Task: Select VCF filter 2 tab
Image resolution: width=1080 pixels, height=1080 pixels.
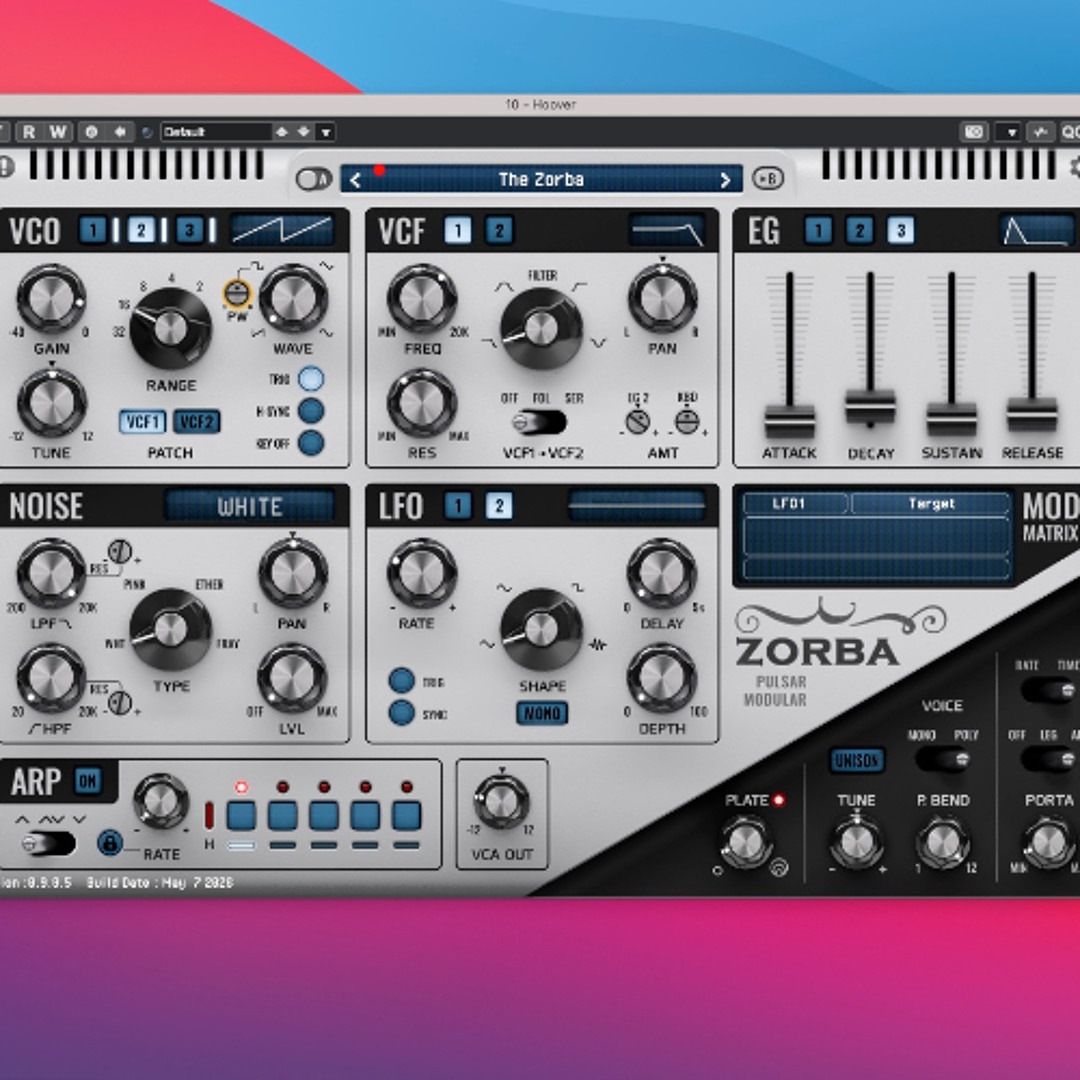Action: 499,230
